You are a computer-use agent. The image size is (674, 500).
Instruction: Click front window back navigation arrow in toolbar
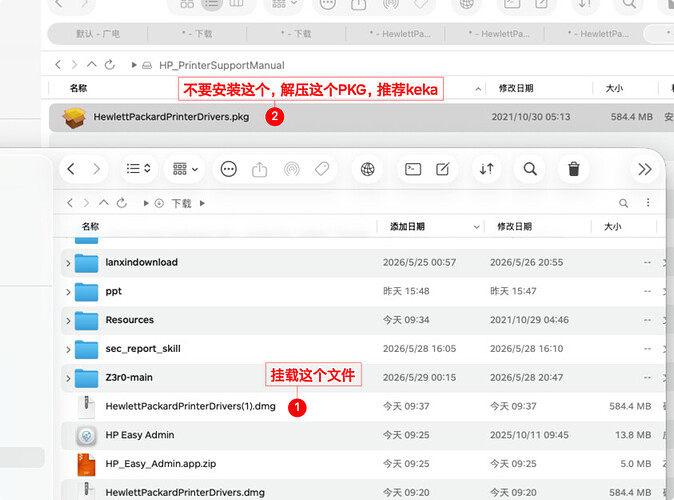(71, 169)
